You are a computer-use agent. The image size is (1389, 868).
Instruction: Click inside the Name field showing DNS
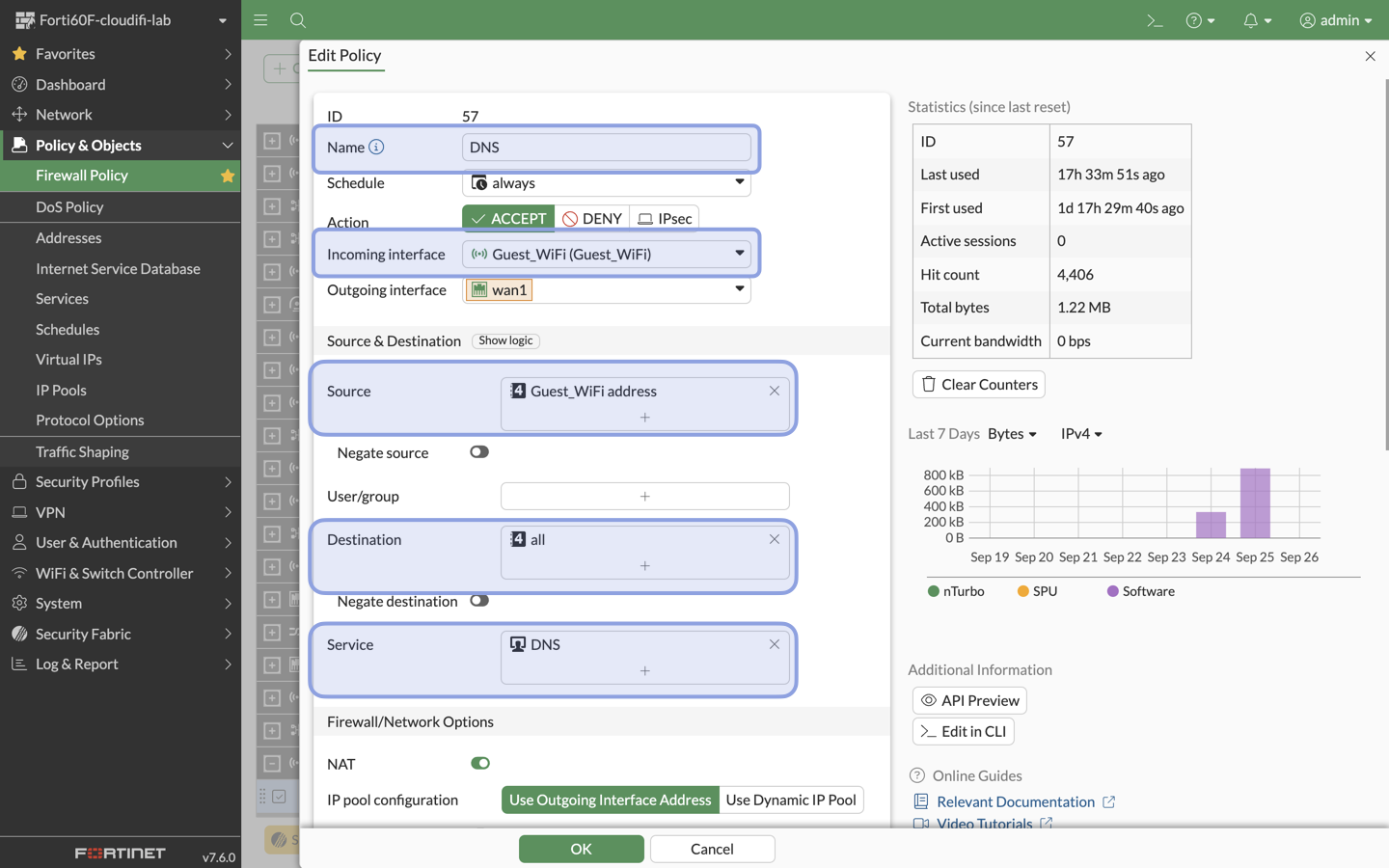(606, 147)
